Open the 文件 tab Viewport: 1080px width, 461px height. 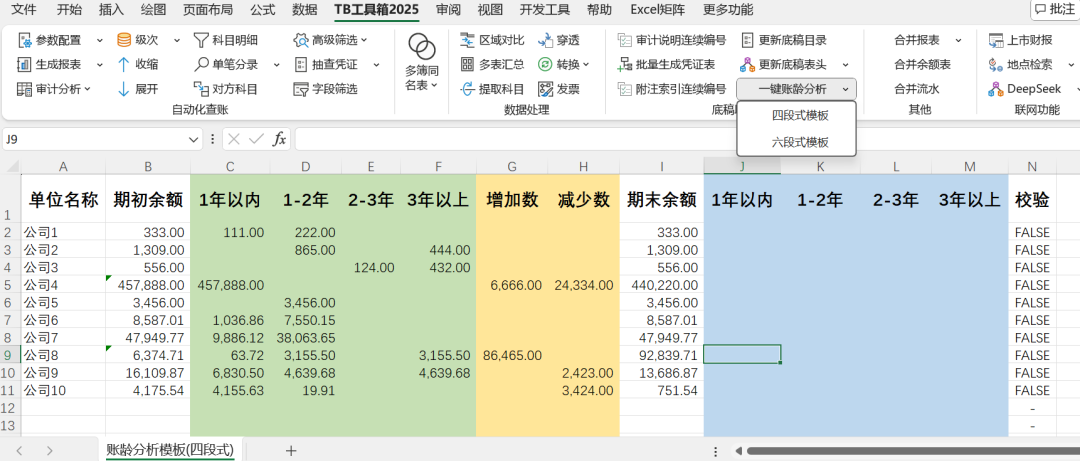click(x=25, y=10)
